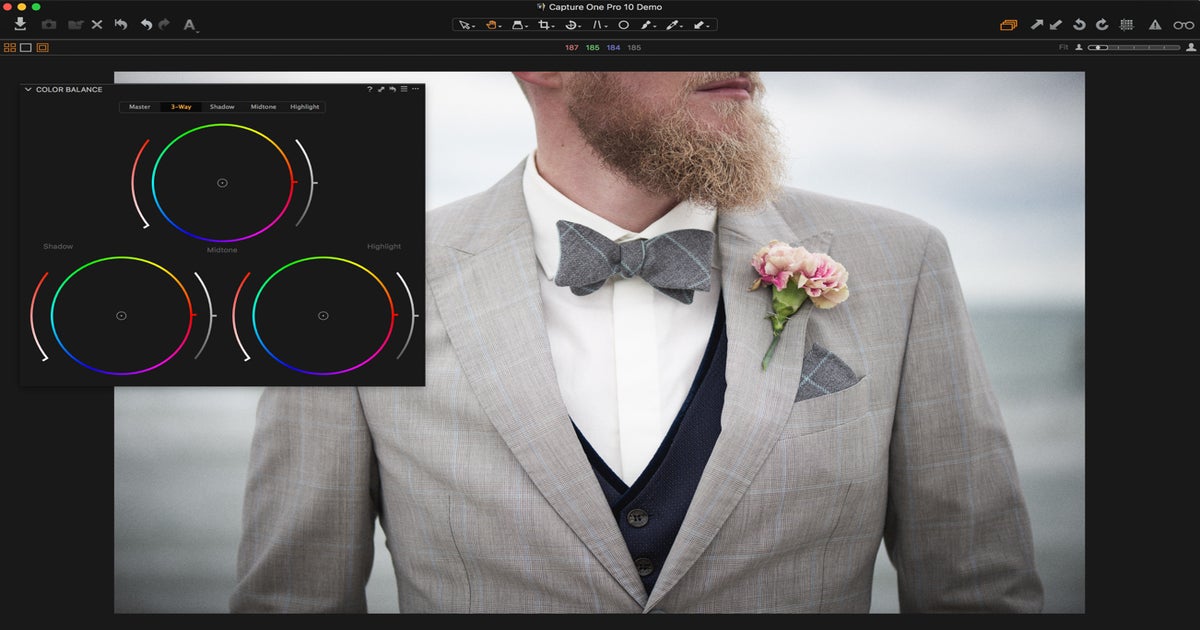Image resolution: width=1200 pixels, height=630 pixels.
Task: Select the Pick White Balance eyedropper
Action: pyautogui.click(x=671, y=24)
